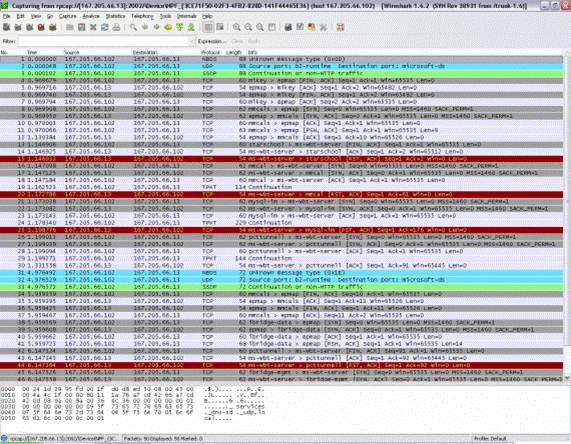This screenshot has height=444, width=571.
Task: Open the Statistics menu
Action: 115,16
